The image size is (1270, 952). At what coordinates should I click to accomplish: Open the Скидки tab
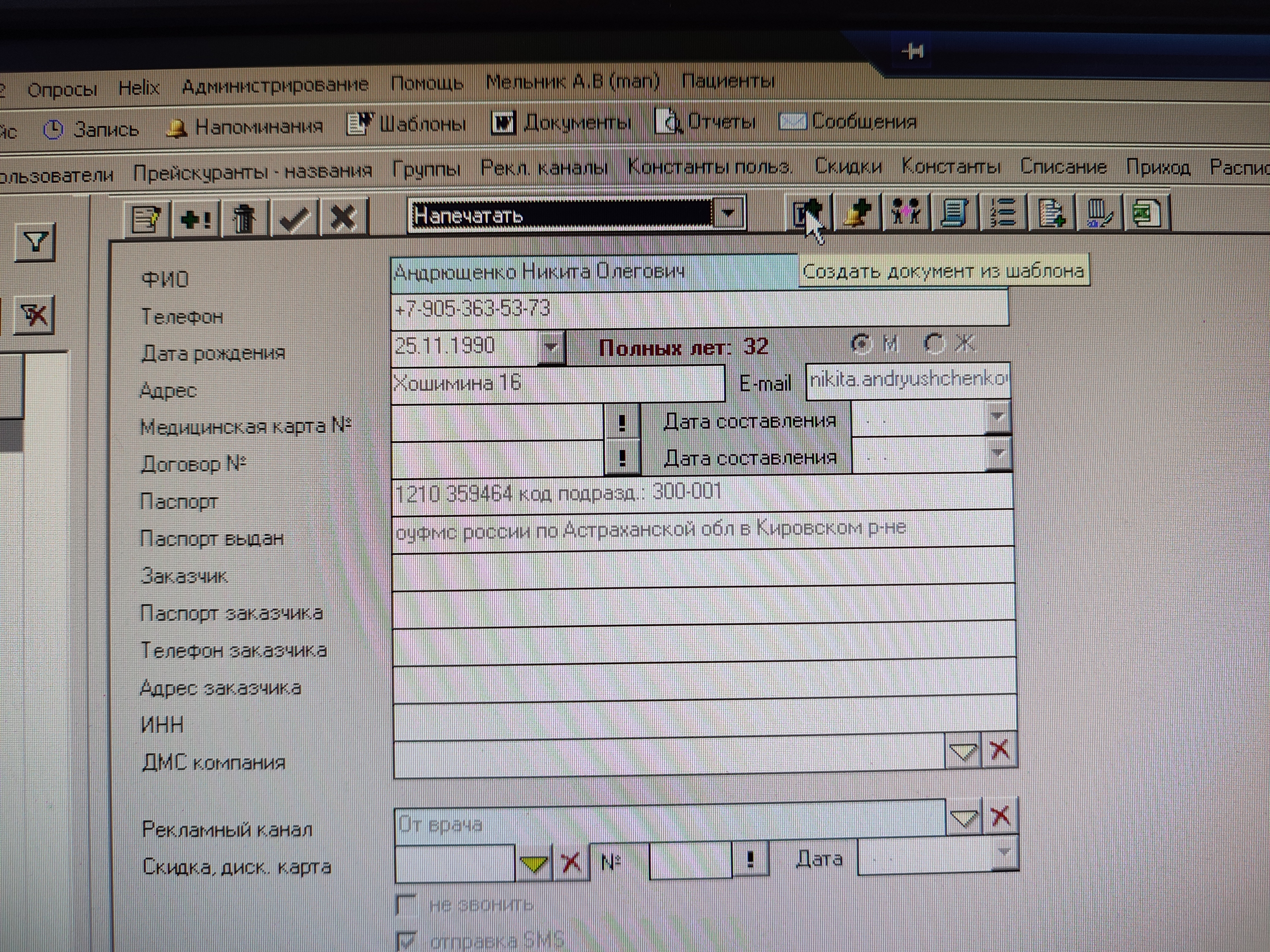[x=847, y=166]
